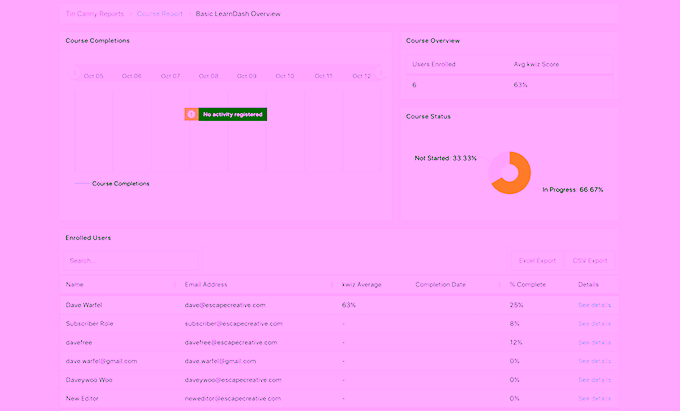The width and height of the screenshot is (680, 411).
Task: Click the subscriber@escapecreative.com email cell
Action: tap(233, 324)
